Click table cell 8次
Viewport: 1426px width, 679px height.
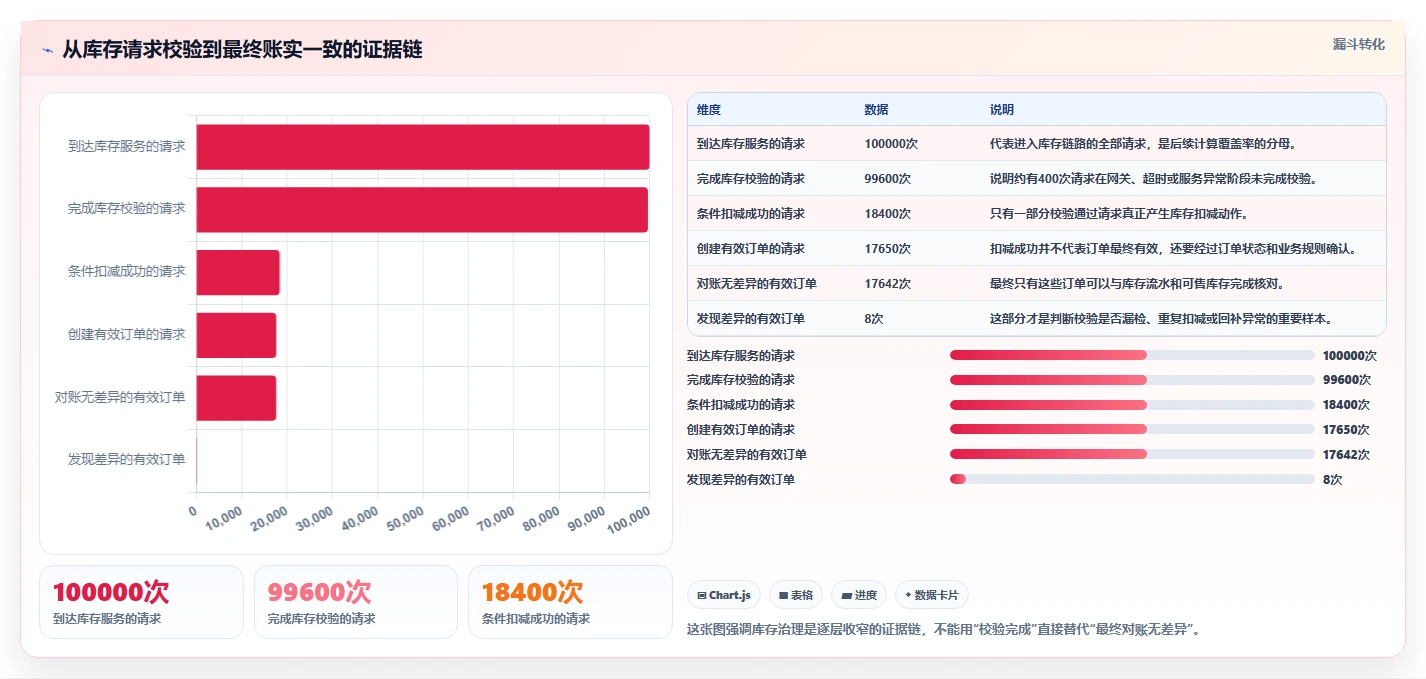click(x=874, y=319)
